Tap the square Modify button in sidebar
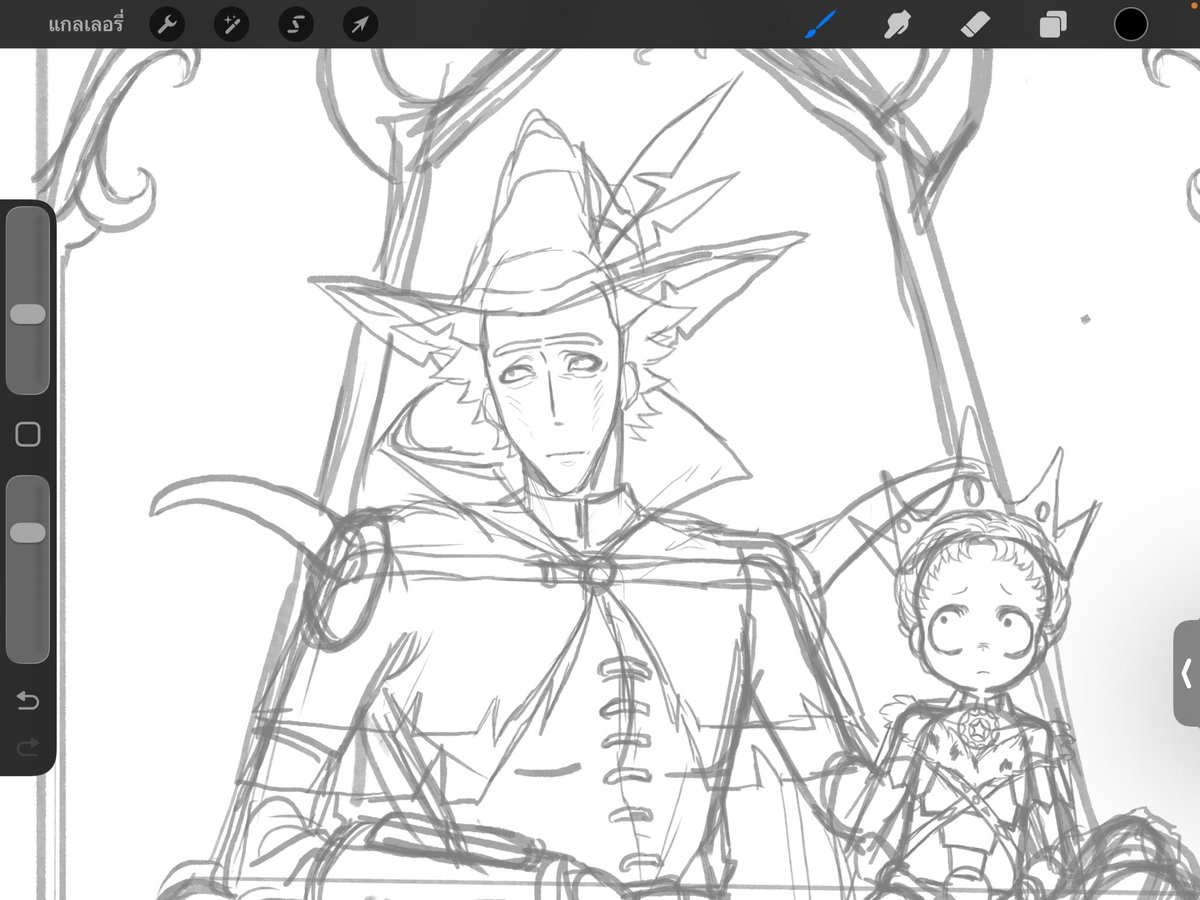The height and width of the screenshot is (900, 1200). point(28,434)
